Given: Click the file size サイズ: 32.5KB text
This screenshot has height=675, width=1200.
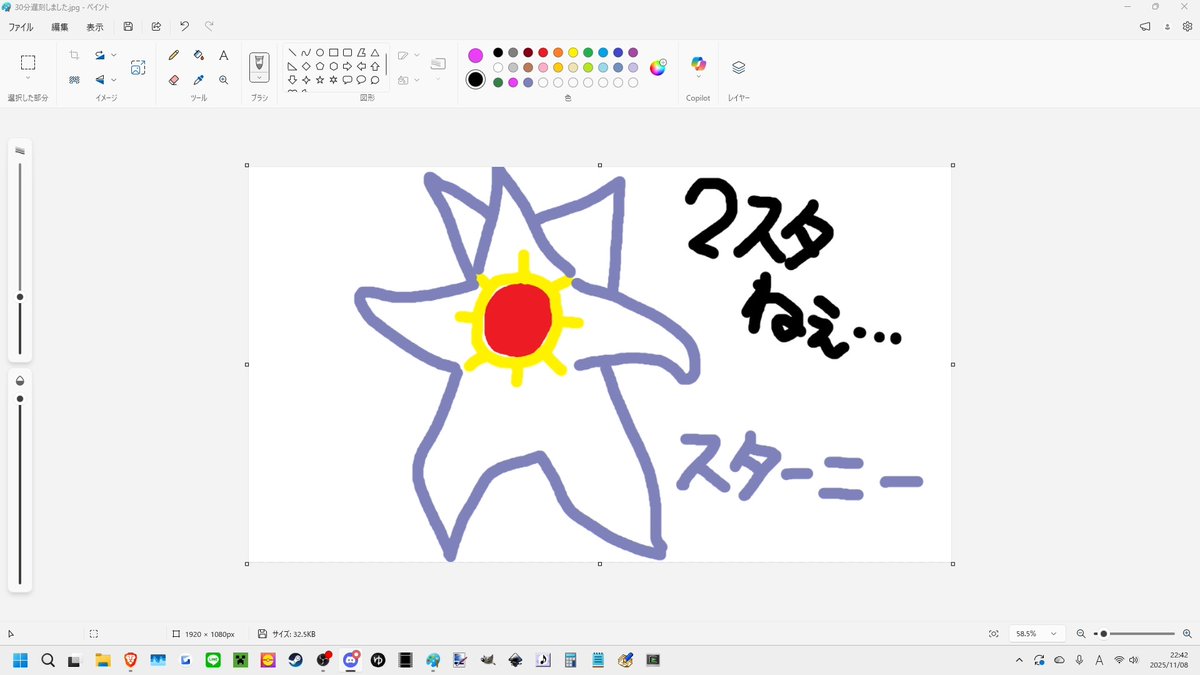Looking at the screenshot, I should [x=294, y=634].
